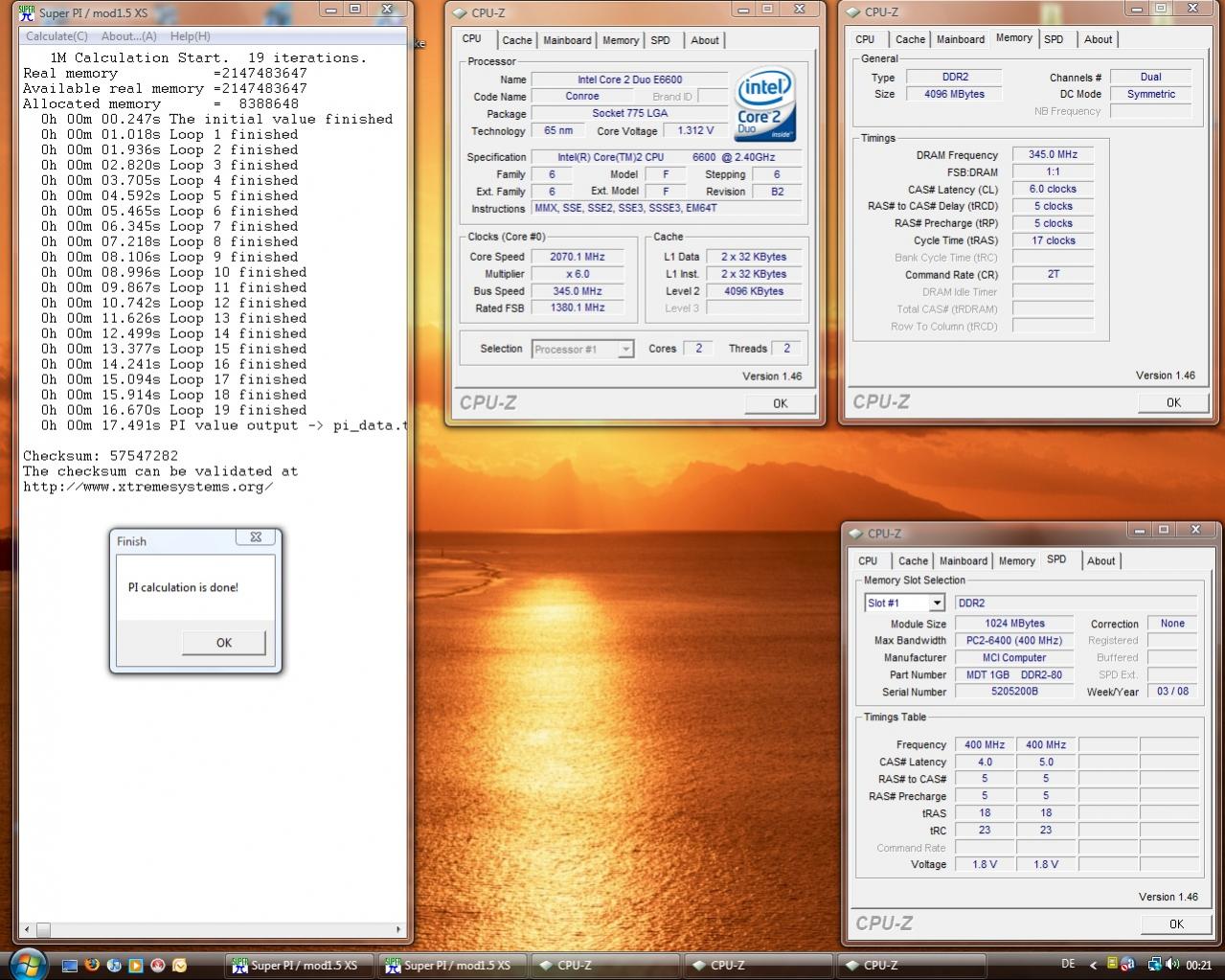Screen dimensions: 1225x980
Task: Open Memory tab in the CPU-Z processor window
Action: 621,40
